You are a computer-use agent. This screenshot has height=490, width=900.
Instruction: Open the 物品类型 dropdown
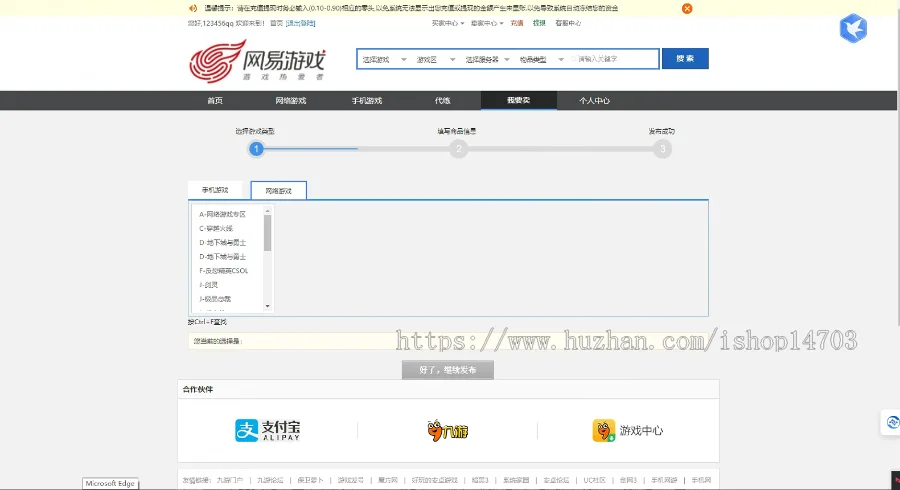541,59
